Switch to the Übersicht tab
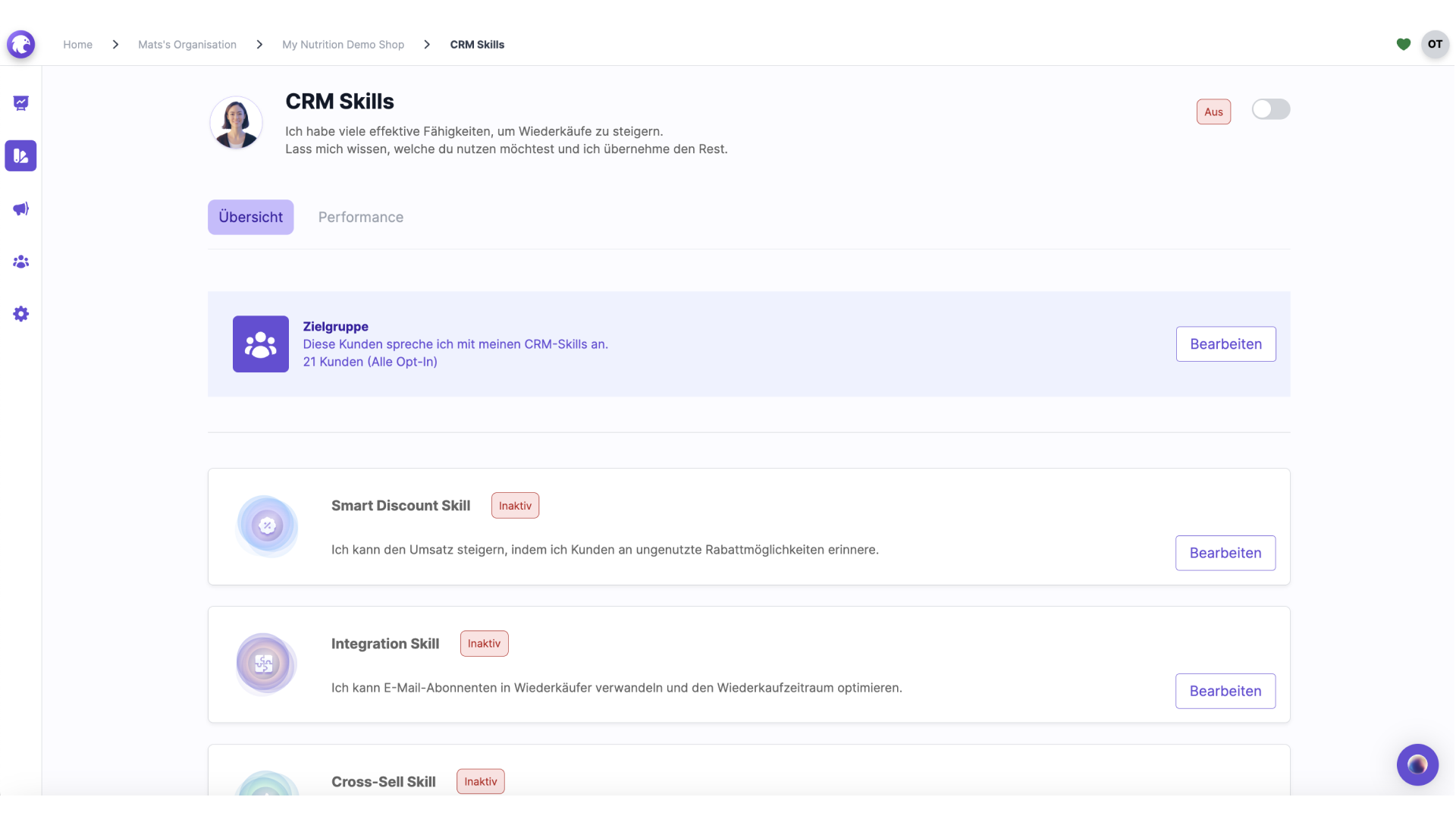The image size is (1456, 819). 251,217
